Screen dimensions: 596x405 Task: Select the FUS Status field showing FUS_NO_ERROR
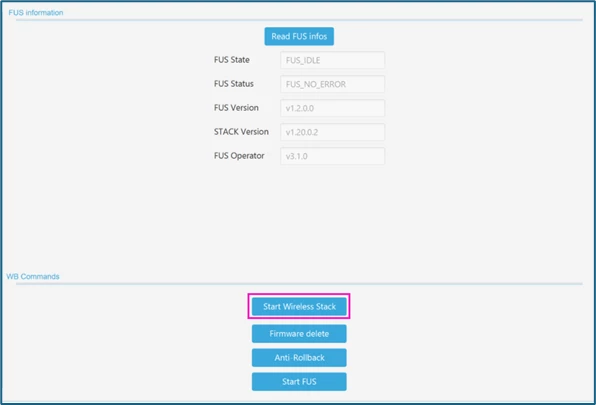(333, 84)
